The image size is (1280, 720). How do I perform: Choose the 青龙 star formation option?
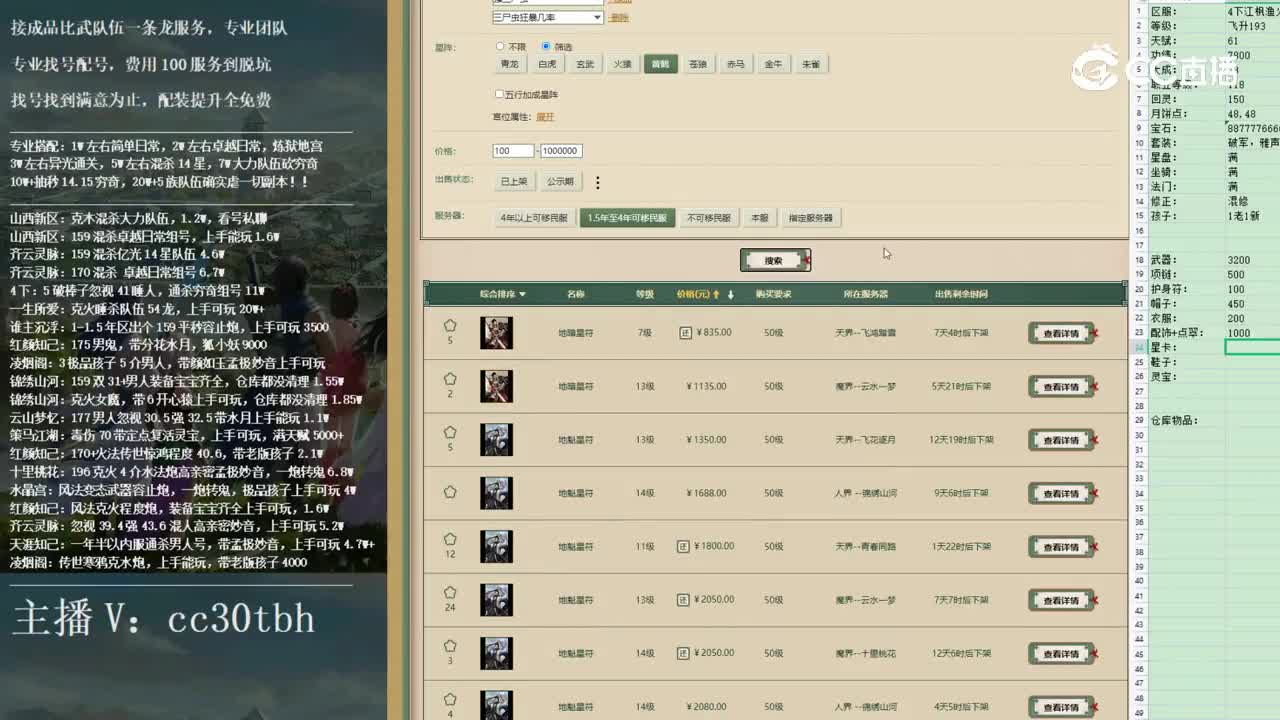tap(509, 64)
